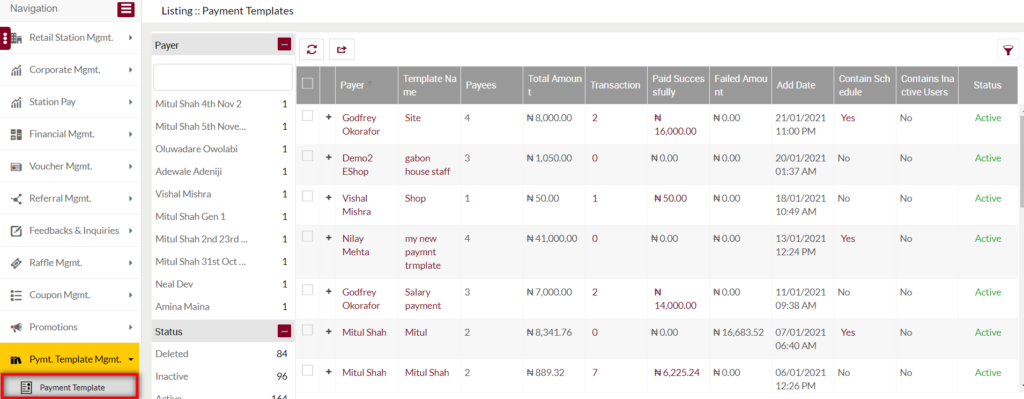Click the Raffle Mgmt. ticket icon
Screen dimensions: 1024x399
(17, 263)
